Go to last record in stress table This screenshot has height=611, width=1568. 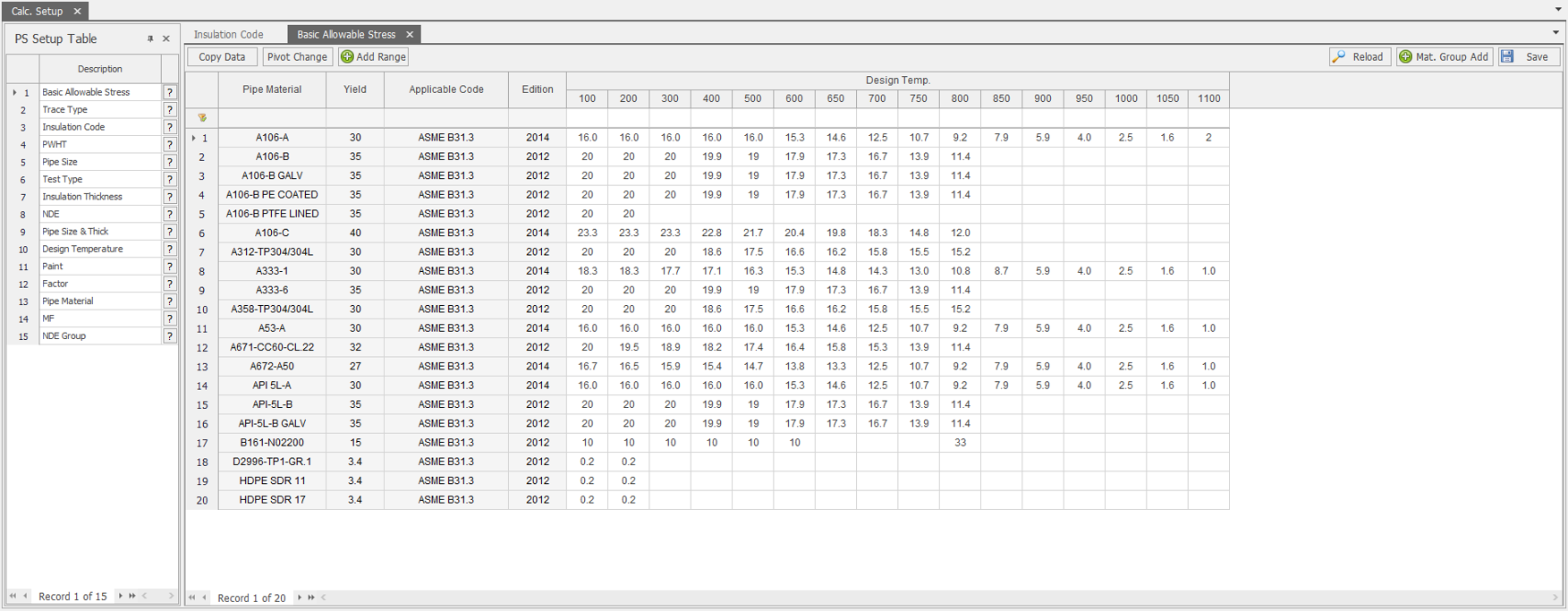point(311,598)
